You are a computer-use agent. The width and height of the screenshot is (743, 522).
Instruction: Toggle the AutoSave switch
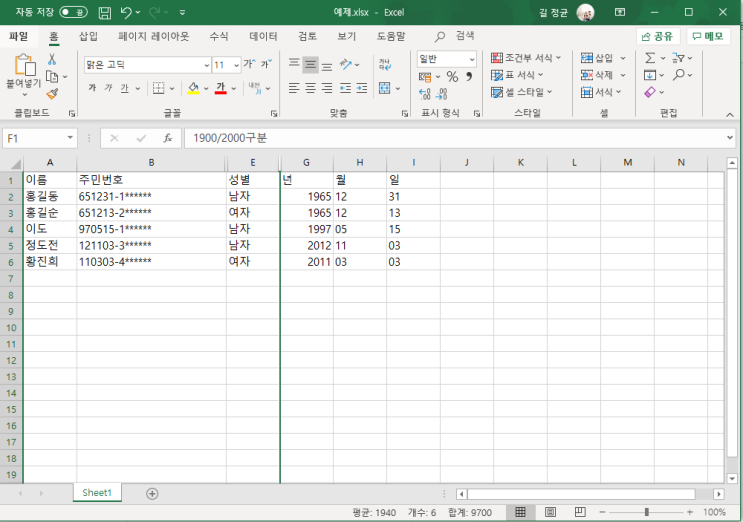point(73,12)
